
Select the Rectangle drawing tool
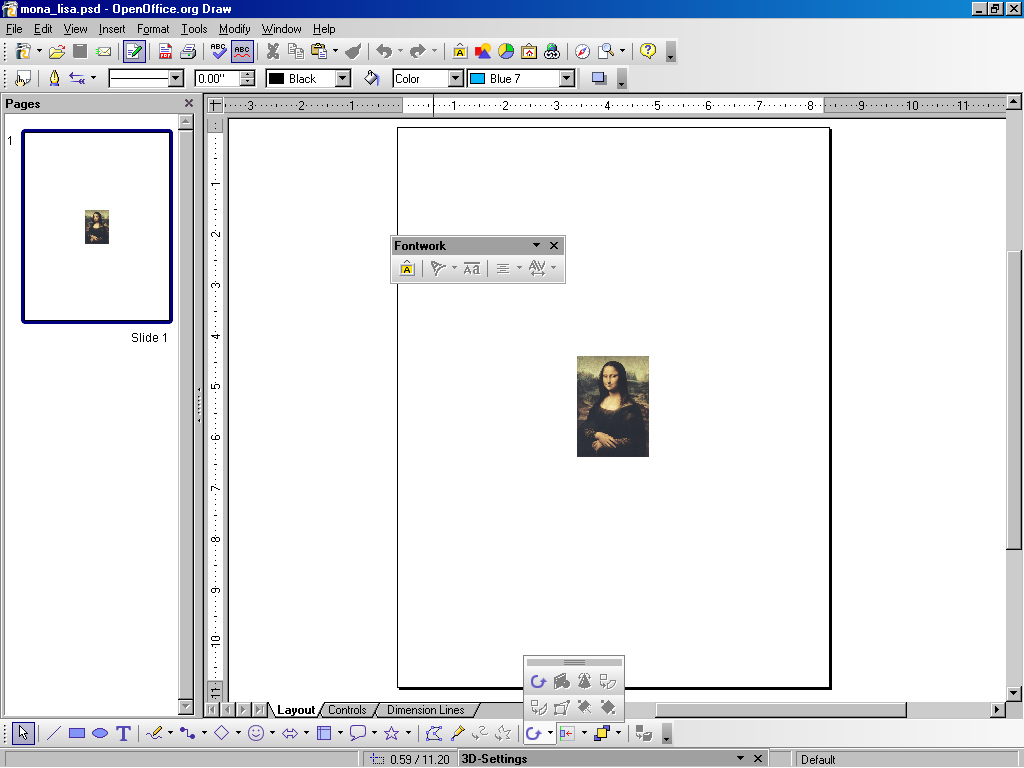click(x=77, y=733)
